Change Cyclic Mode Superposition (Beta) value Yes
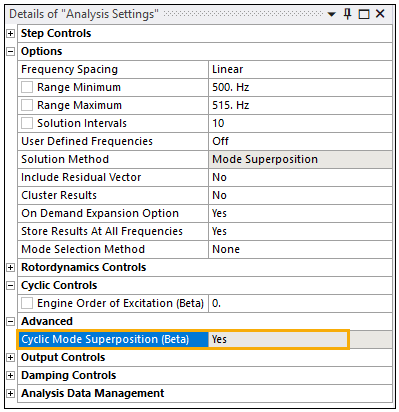This screenshot has height=412, width=399. pyautogui.click(x=300, y=339)
